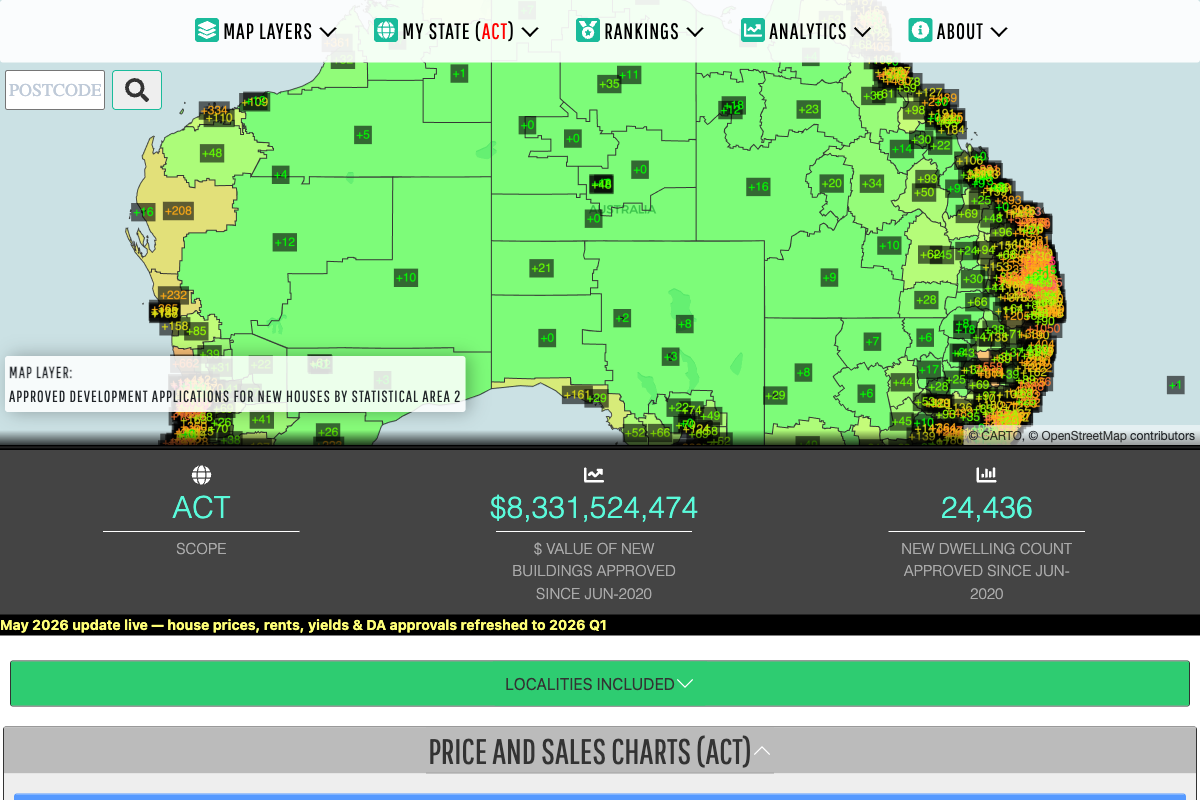
Task: Open the Rankings menu
Action: [x=640, y=31]
